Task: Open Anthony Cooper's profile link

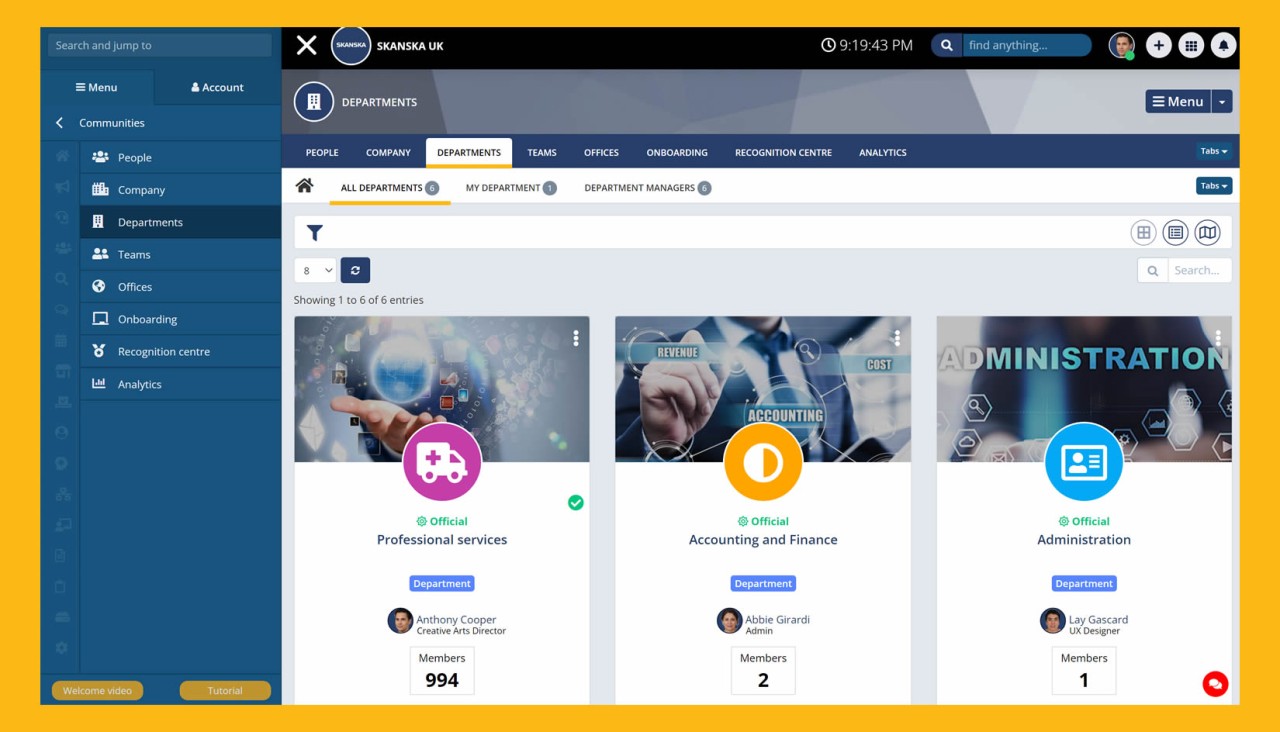Action: tap(456, 619)
